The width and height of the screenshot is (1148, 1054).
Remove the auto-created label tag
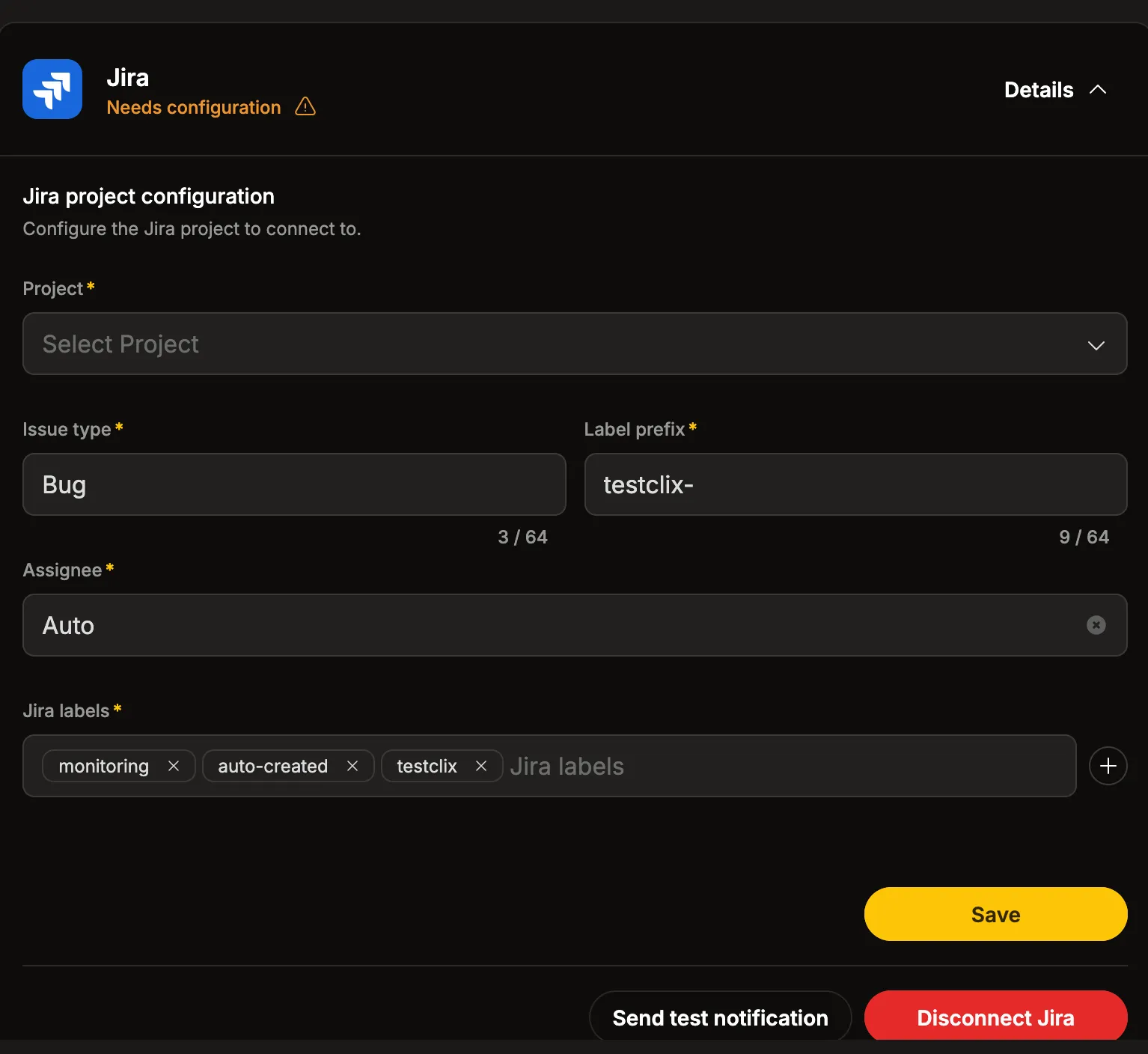pos(352,766)
